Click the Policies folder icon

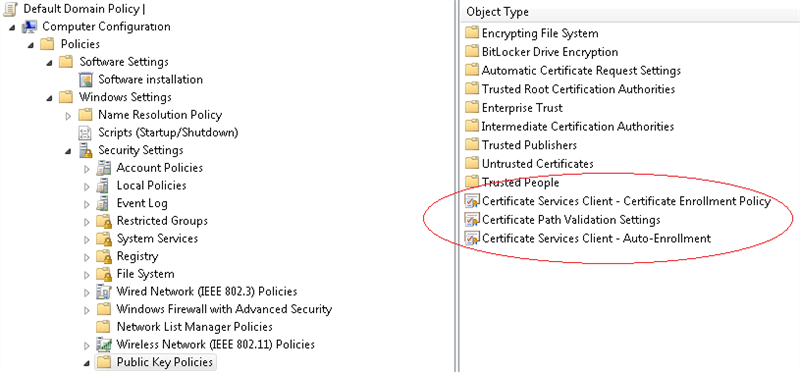(47, 44)
